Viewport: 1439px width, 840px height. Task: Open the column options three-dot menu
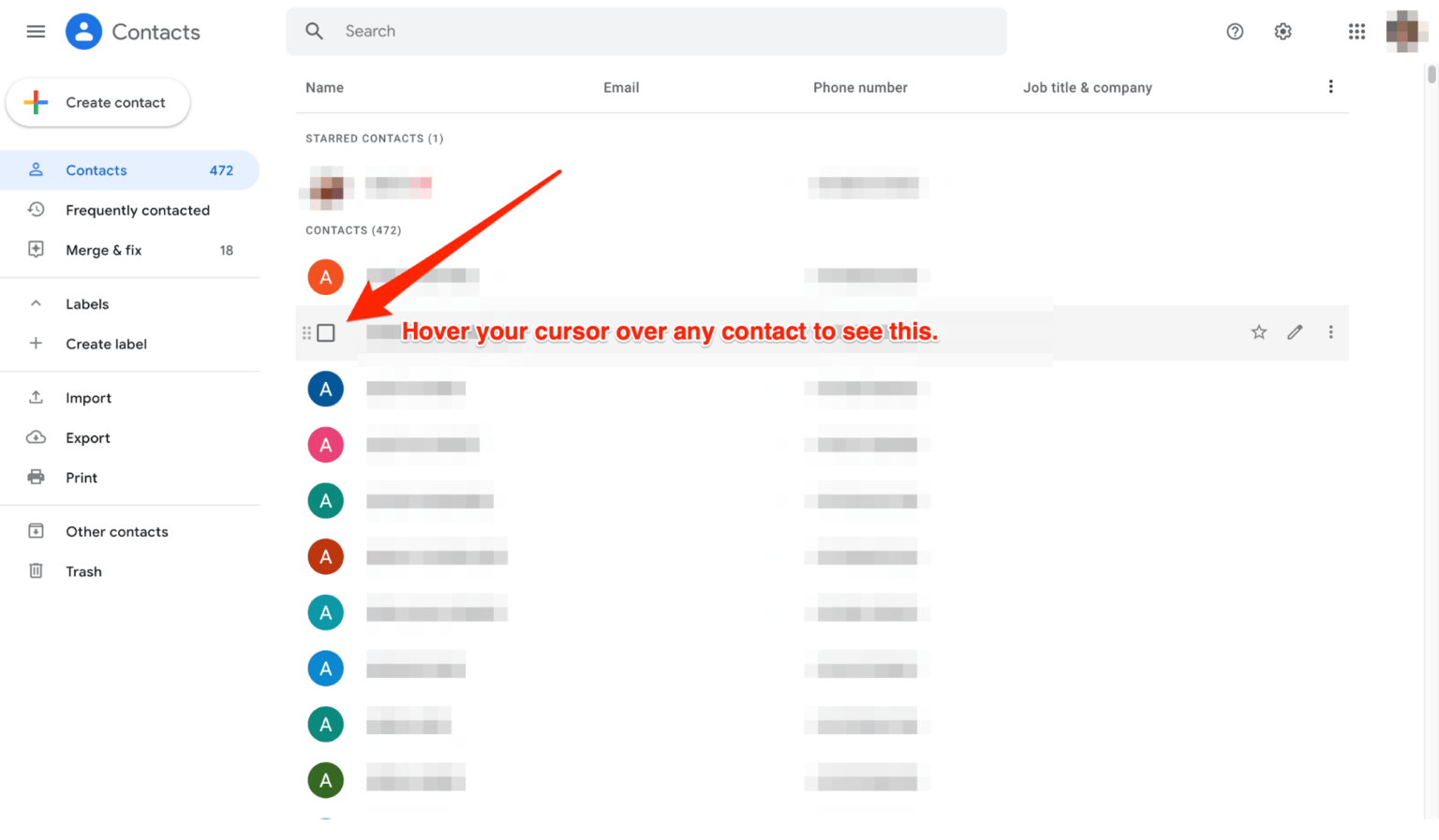[1331, 86]
